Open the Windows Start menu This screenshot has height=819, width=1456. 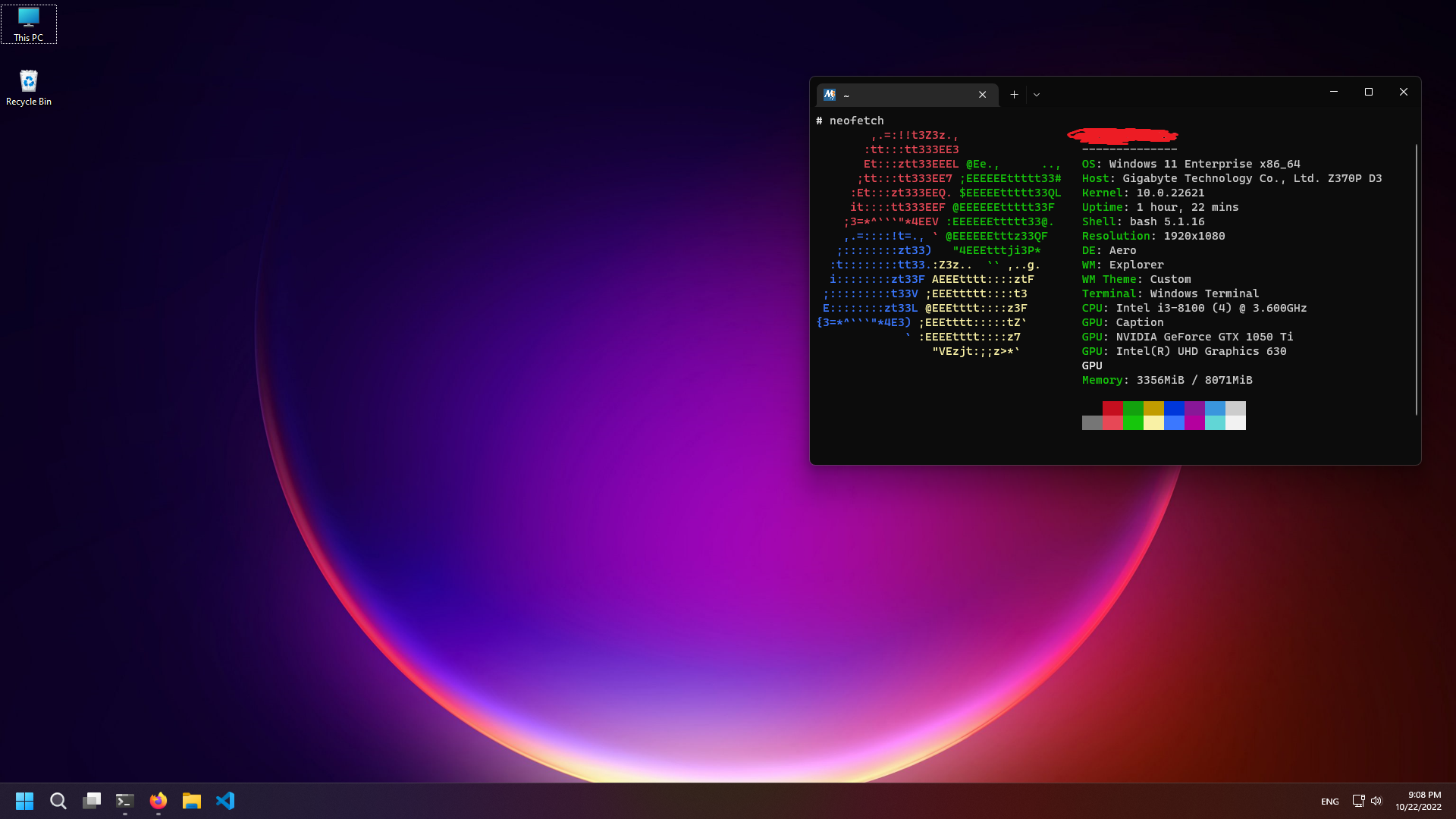tap(24, 801)
